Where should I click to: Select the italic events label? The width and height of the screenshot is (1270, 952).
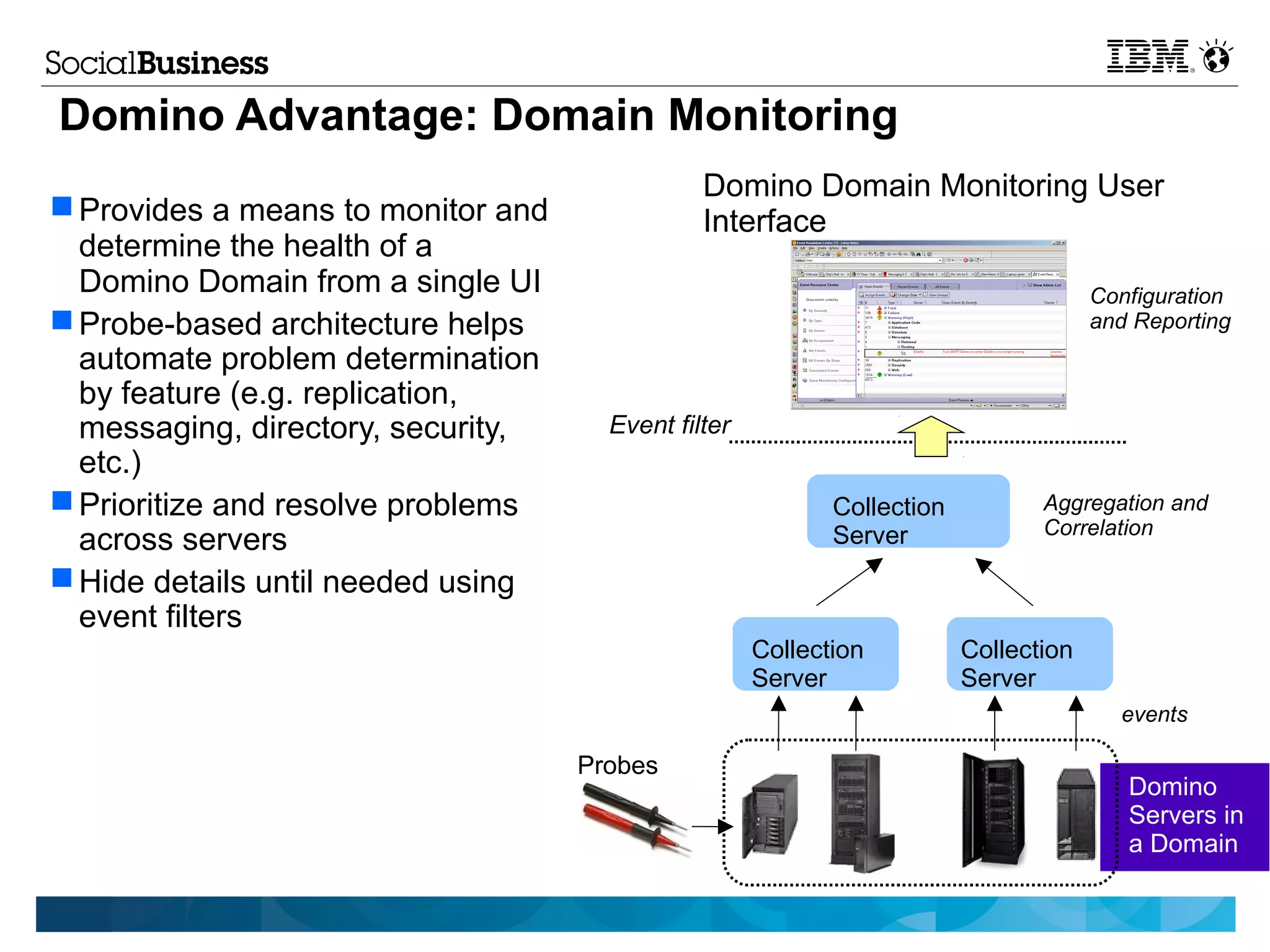coord(1155,714)
